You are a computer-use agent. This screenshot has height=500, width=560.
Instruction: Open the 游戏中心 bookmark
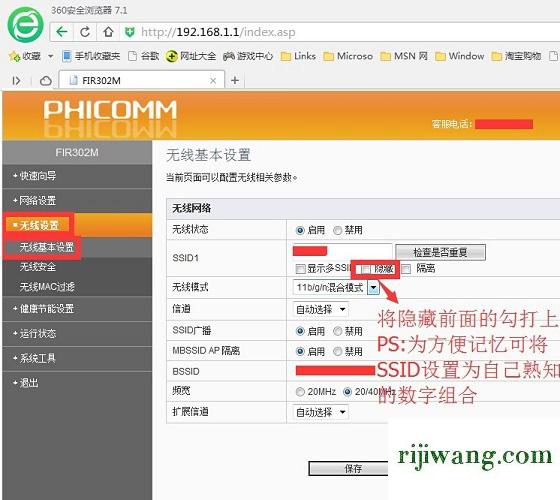(248, 56)
